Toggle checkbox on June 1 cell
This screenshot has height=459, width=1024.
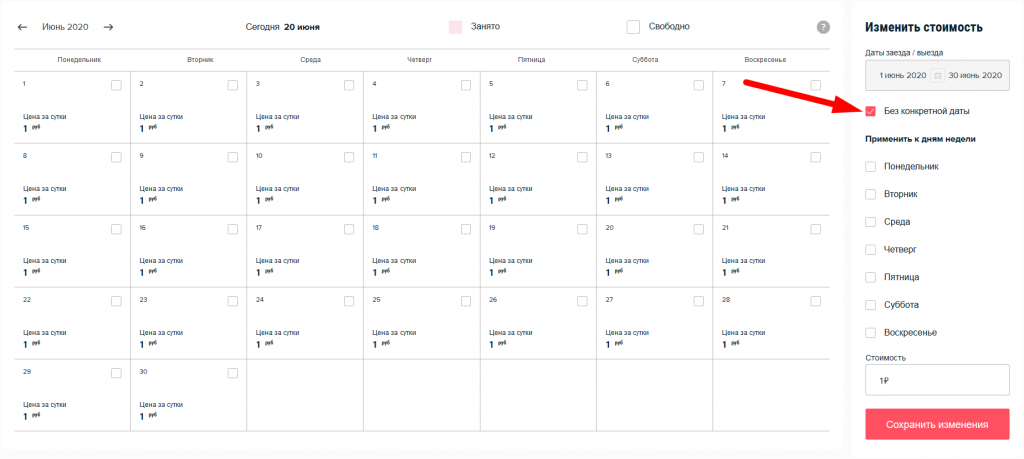(x=117, y=85)
